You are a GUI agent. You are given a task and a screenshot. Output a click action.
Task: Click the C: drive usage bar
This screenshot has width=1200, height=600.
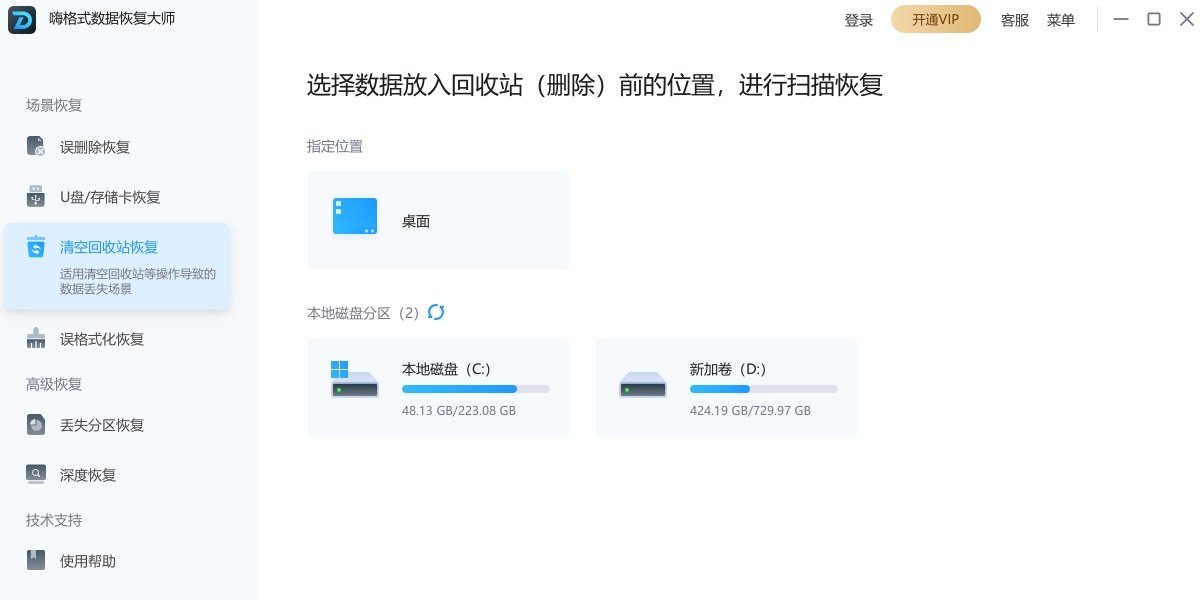coord(475,389)
